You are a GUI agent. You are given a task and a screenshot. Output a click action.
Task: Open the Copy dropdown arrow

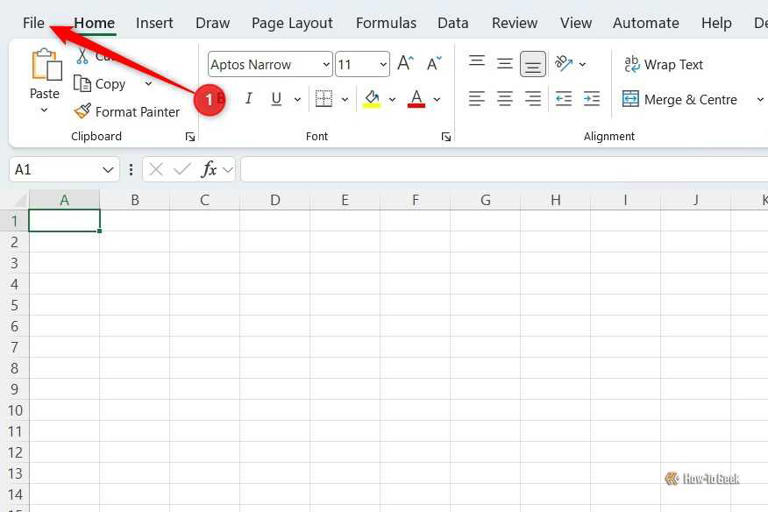click(148, 84)
